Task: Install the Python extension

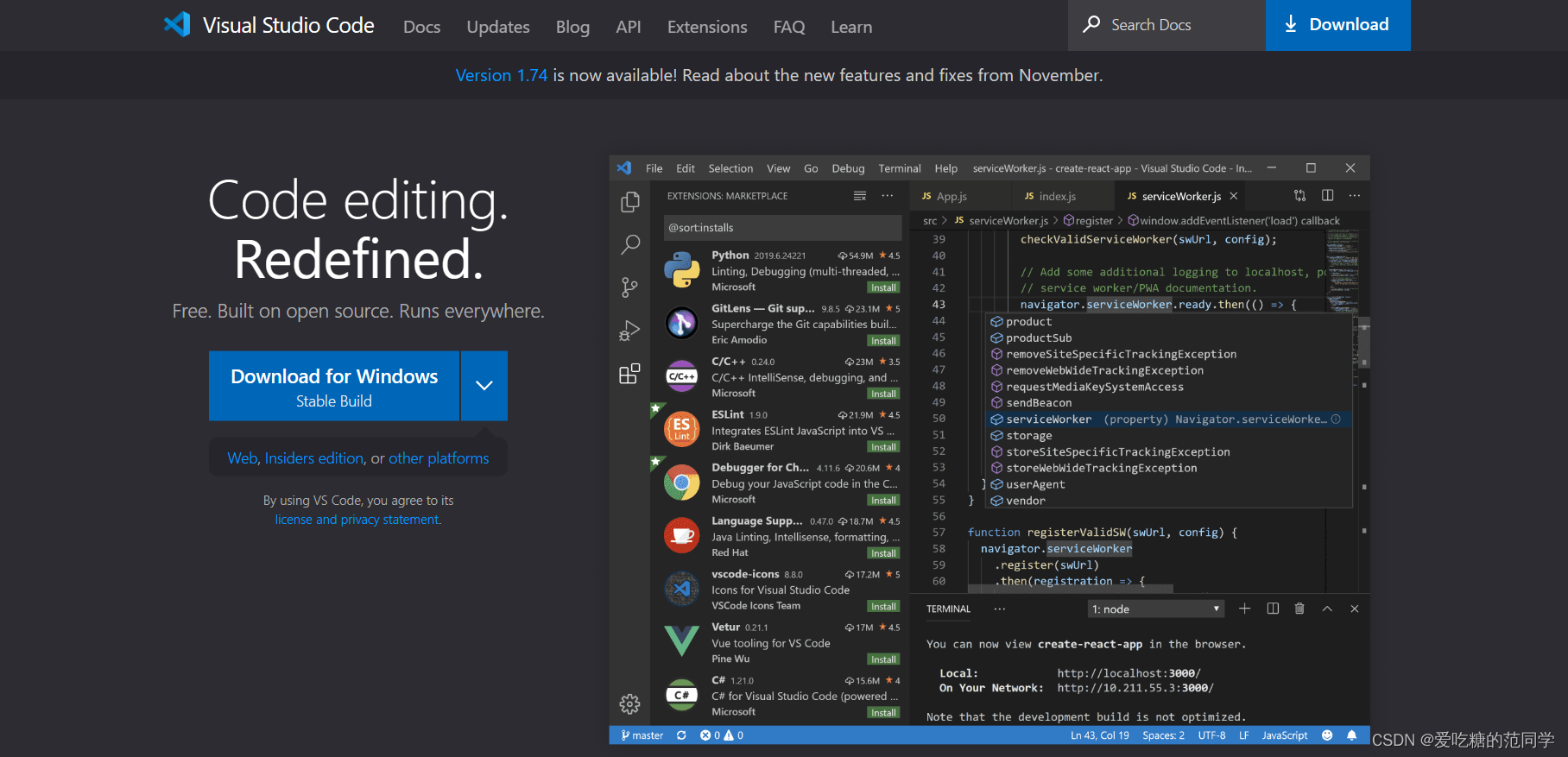Action: [883, 288]
